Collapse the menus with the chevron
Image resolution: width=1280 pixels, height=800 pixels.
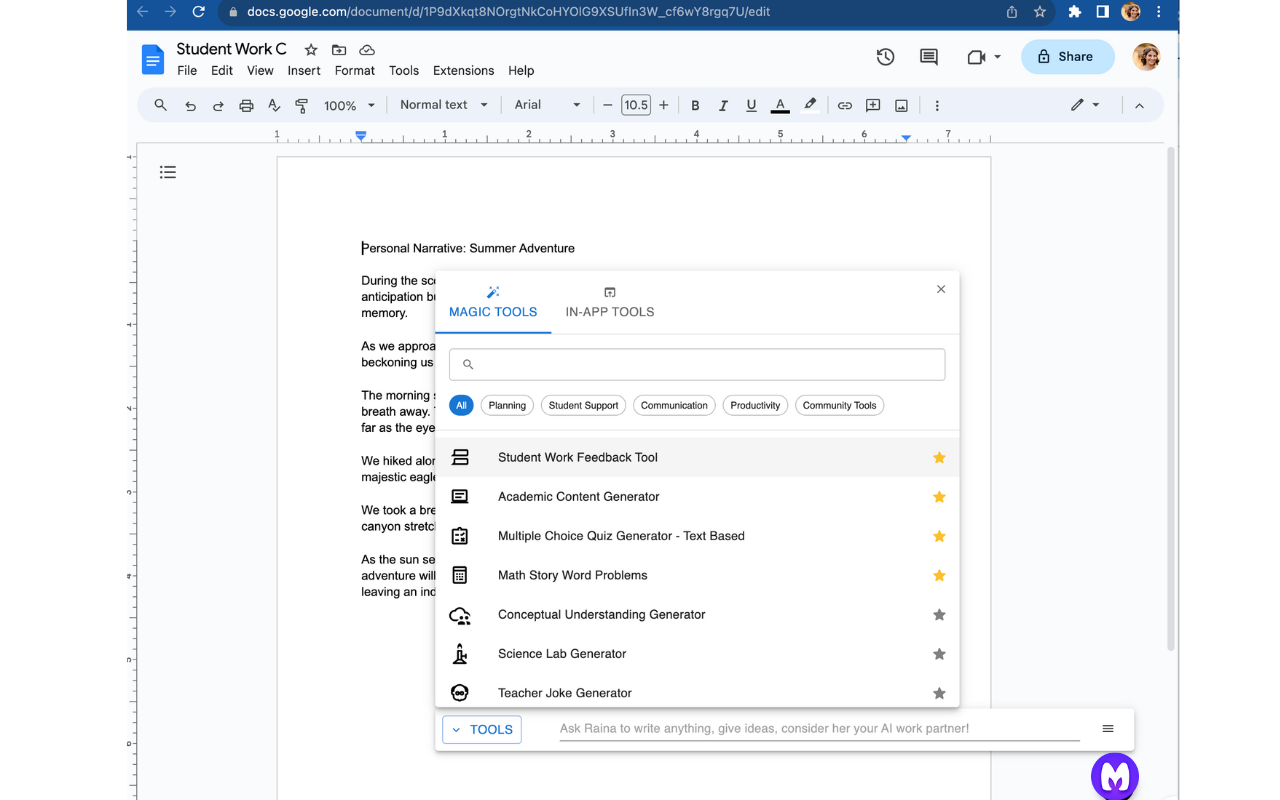1139,105
